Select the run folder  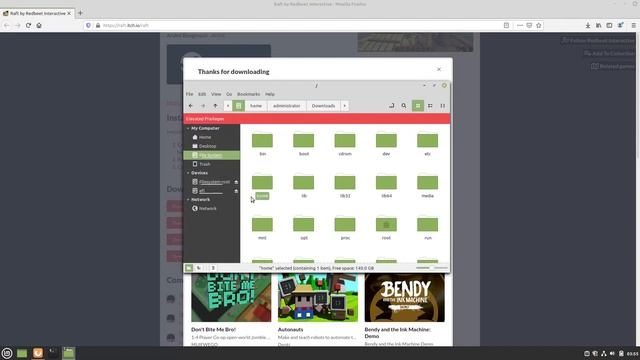click(427, 228)
